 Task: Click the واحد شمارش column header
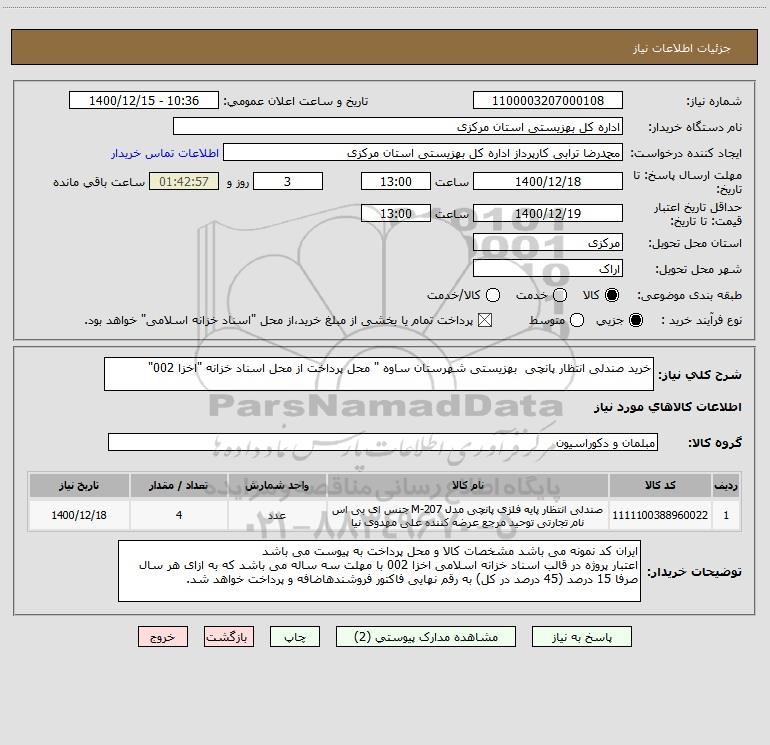coord(277,485)
